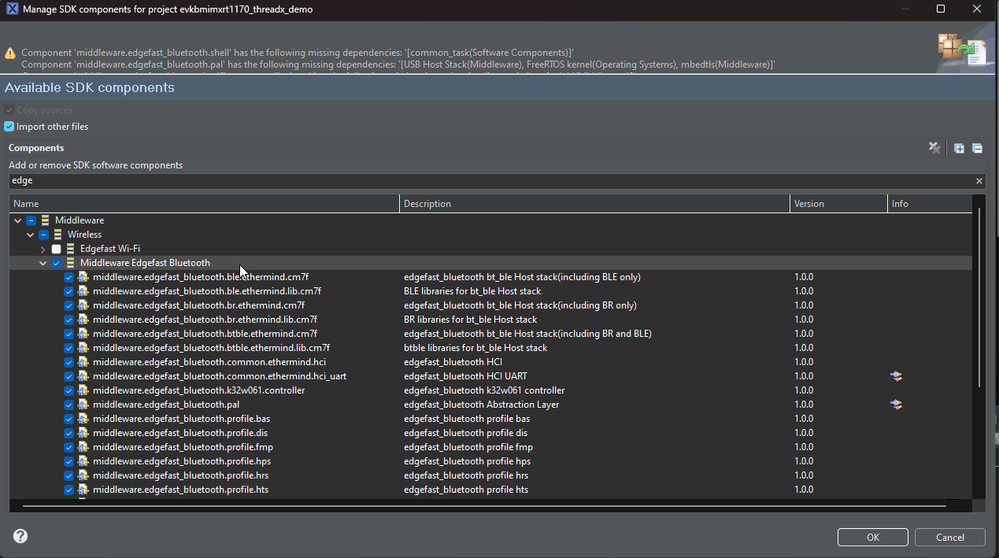Clear the 'edge' filter with the X
This screenshot has width=999, height=558.
pyautogui.click(x=979, y=181)
